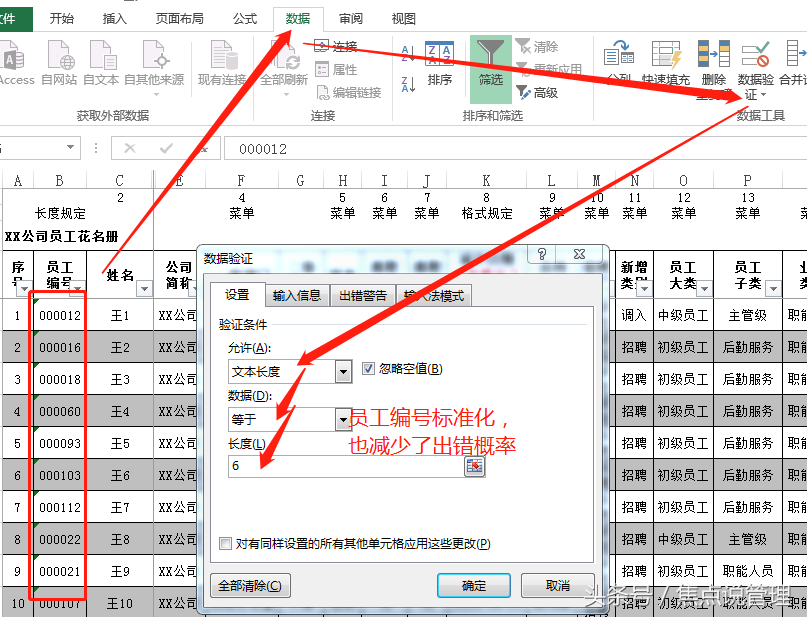
Task: Switch to the 插入 ribbon tab
Action: pos(114,19)
